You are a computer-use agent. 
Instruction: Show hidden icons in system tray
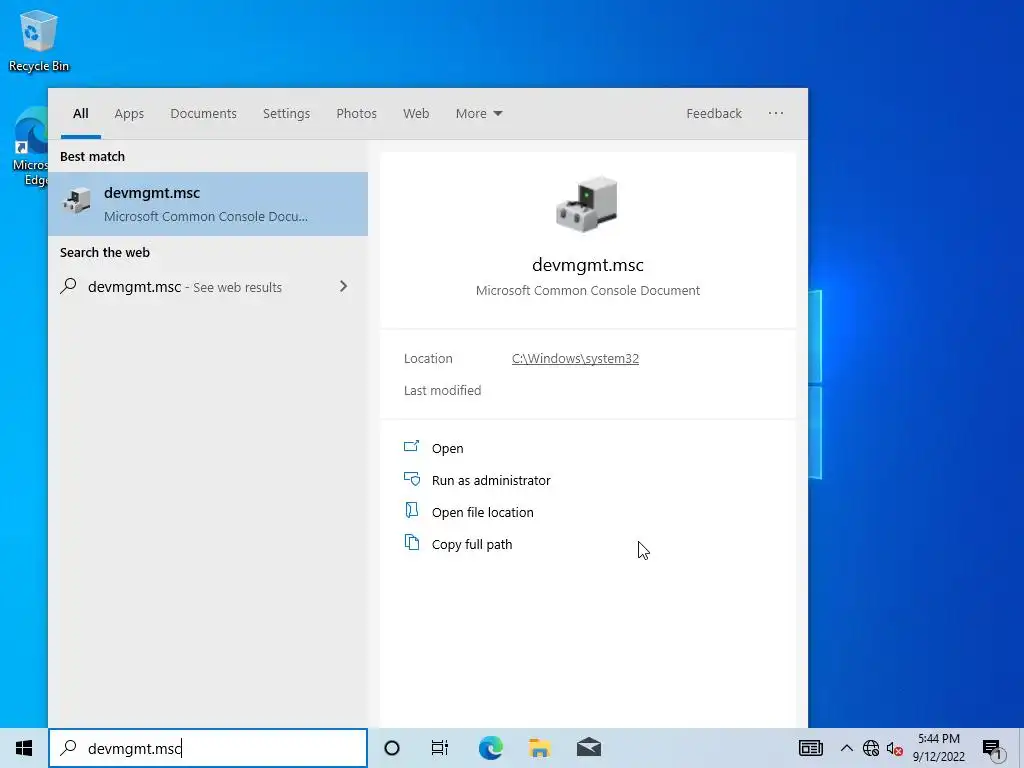(846, 748)
